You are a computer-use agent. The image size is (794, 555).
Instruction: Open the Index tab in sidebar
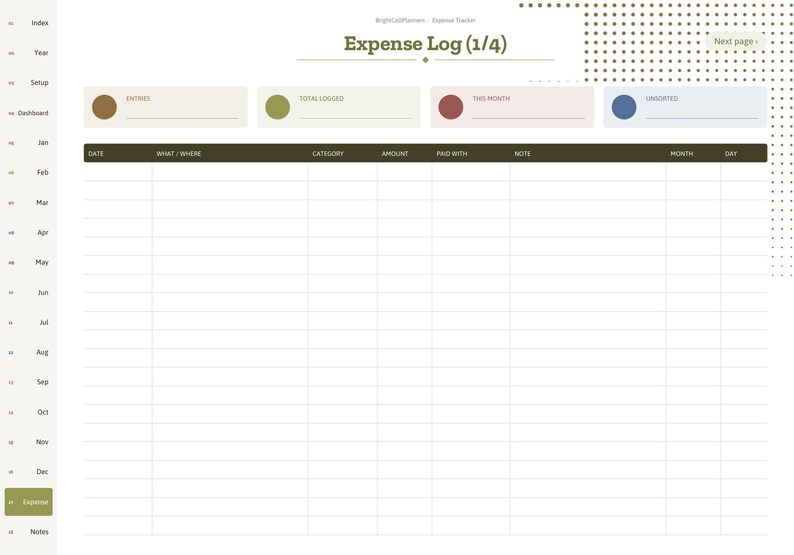28,23
